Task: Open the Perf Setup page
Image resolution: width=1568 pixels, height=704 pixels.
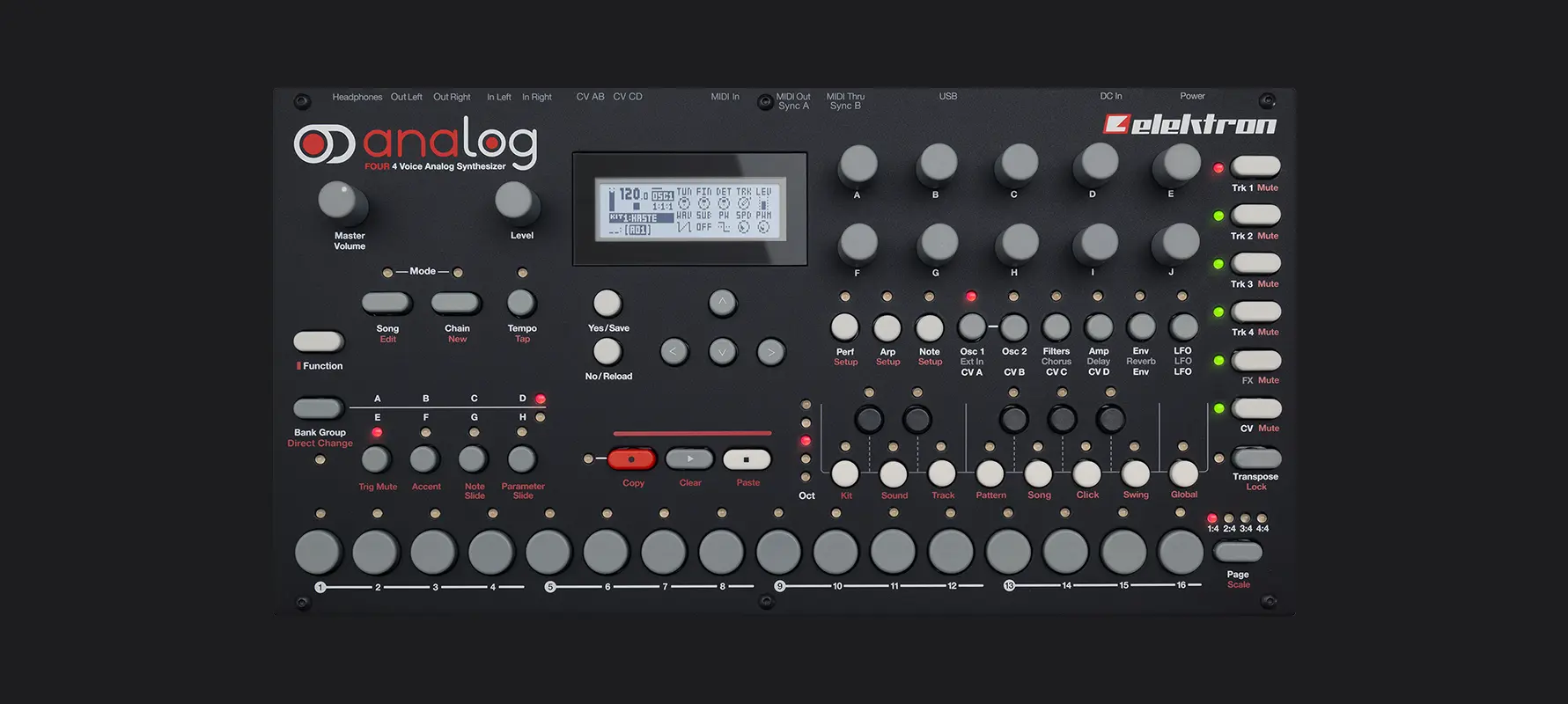Action: click(844, 327)
